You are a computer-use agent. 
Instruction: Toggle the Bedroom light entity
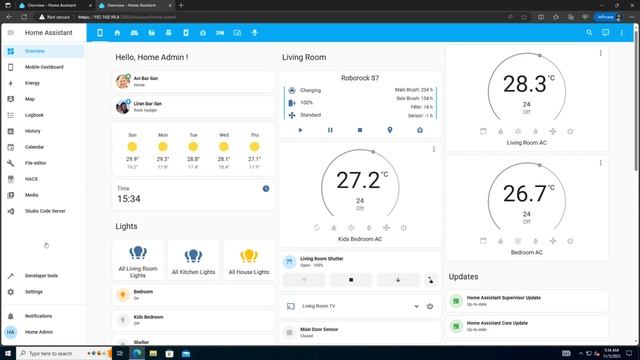[193, 295]
